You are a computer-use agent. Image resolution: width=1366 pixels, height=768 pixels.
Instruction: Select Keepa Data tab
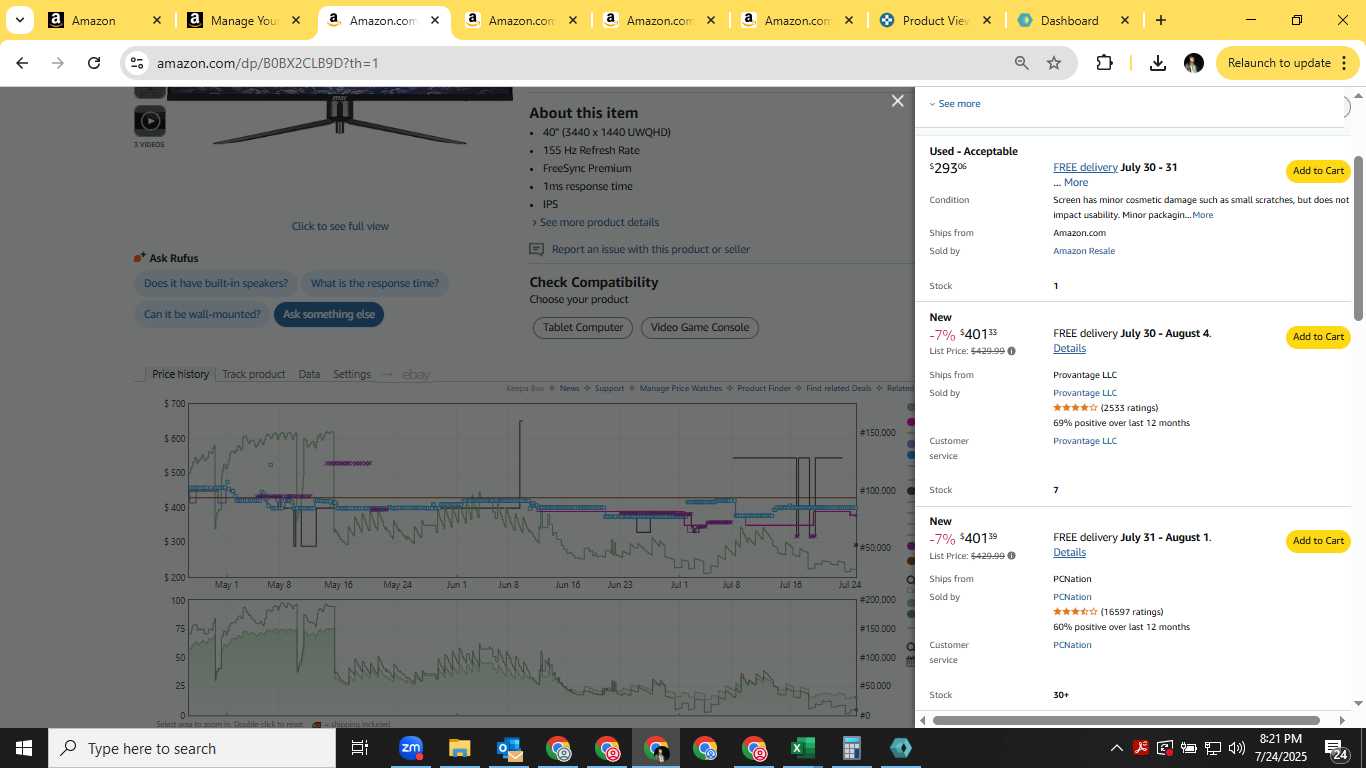(x=309, y=374)
